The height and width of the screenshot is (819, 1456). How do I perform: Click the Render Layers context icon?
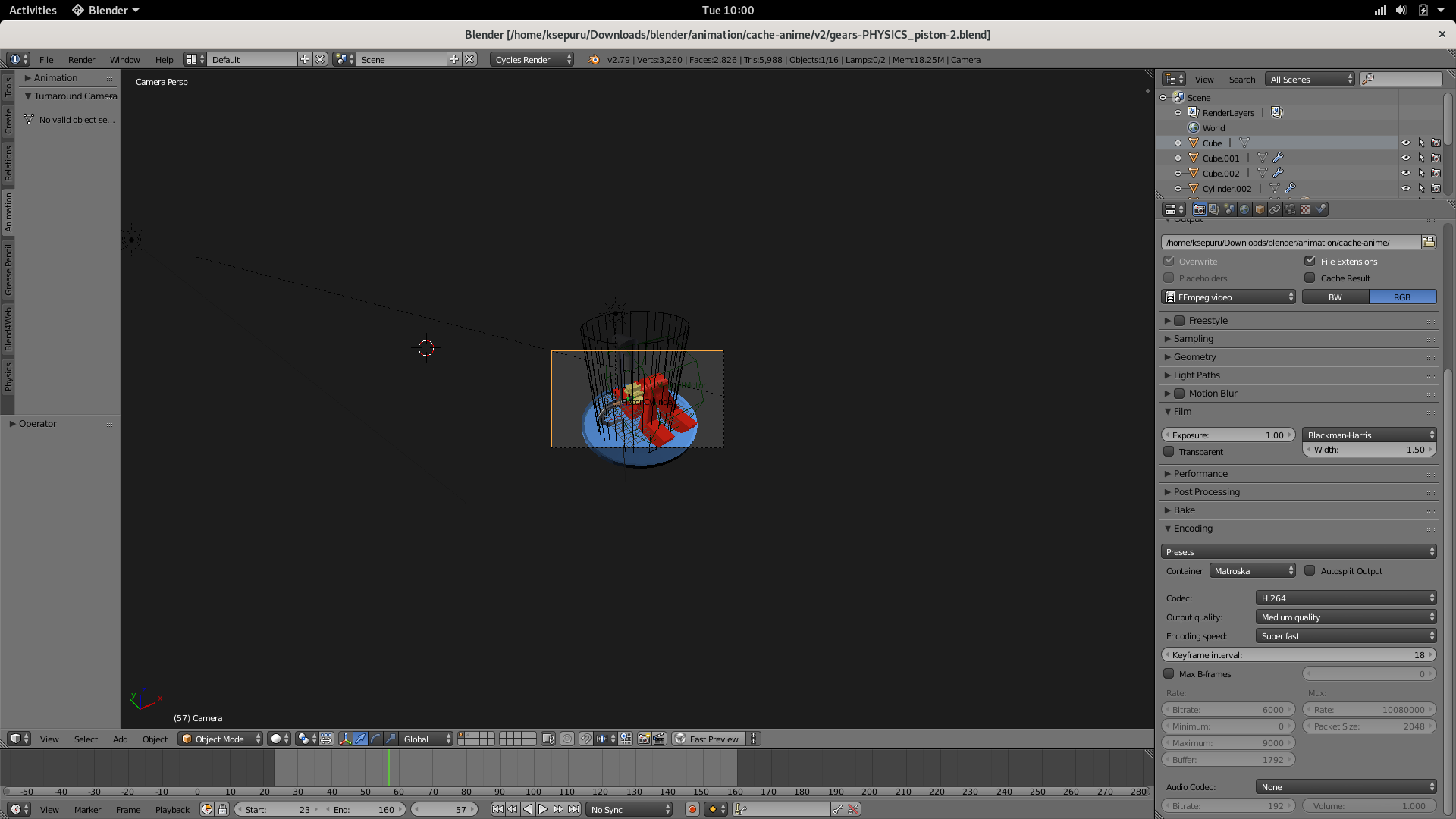click(1214, 209)
